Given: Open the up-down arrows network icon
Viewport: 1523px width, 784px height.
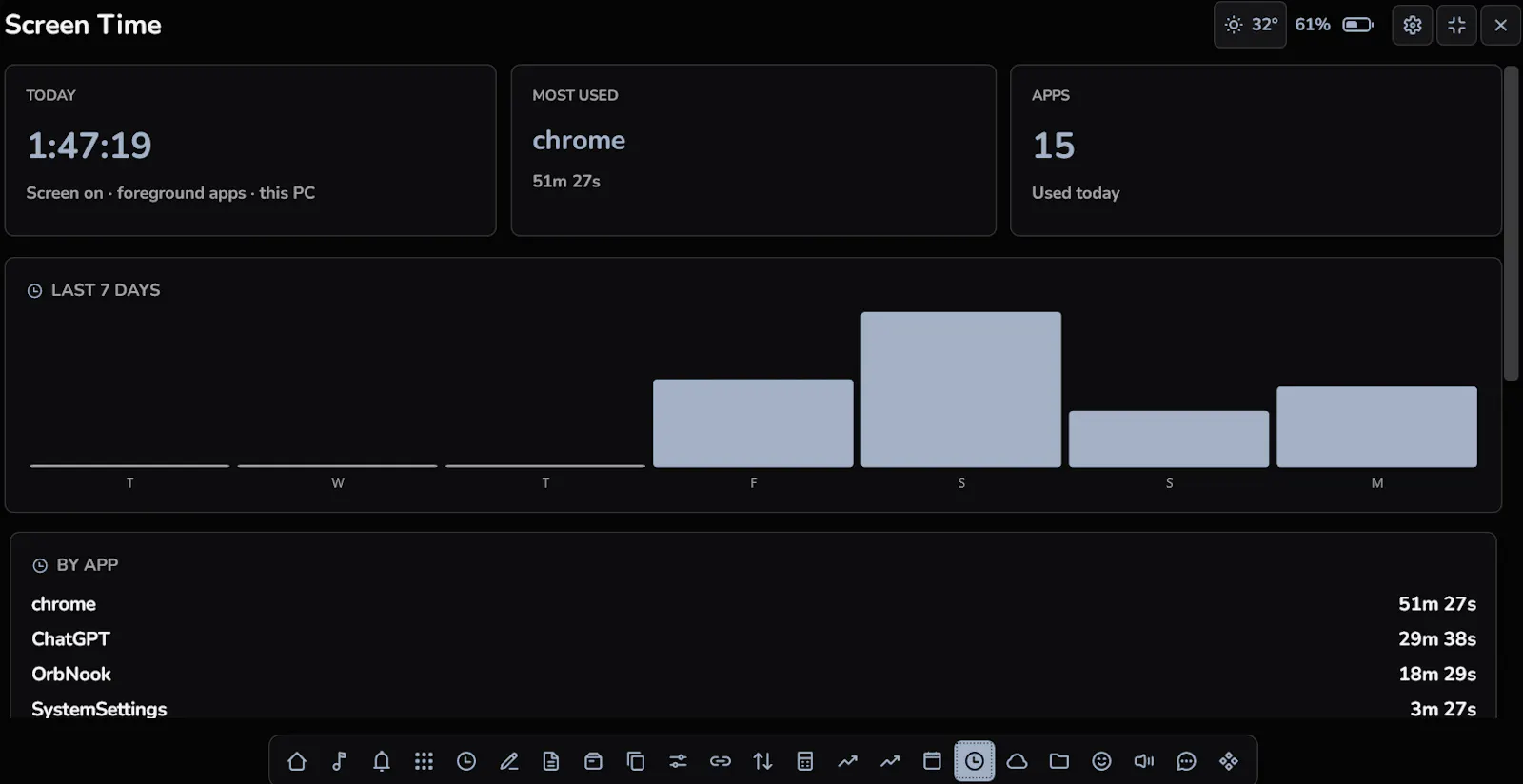Looking at the screenshot, I should point(762,761).
